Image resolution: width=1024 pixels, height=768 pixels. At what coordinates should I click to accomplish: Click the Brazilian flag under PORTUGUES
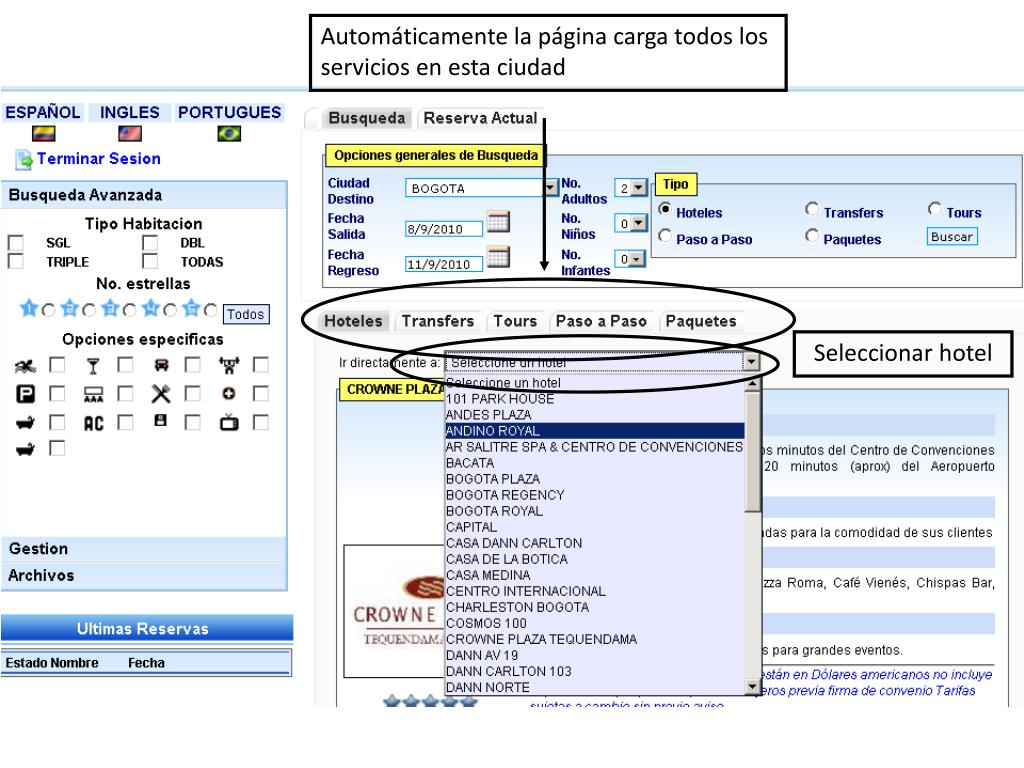229,134
